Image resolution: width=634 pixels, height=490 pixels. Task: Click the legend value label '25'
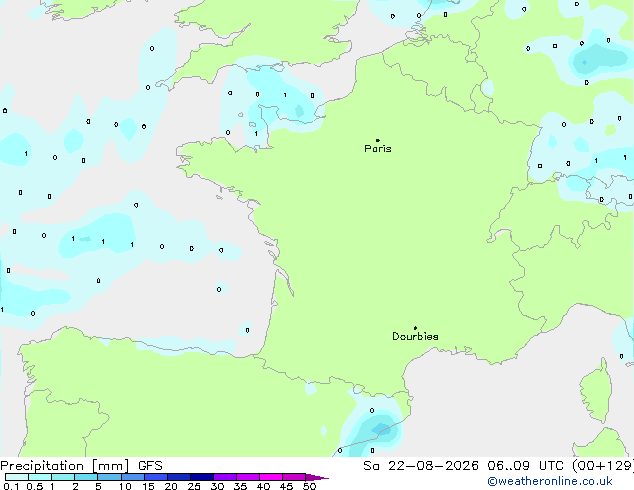pos(194,486)
